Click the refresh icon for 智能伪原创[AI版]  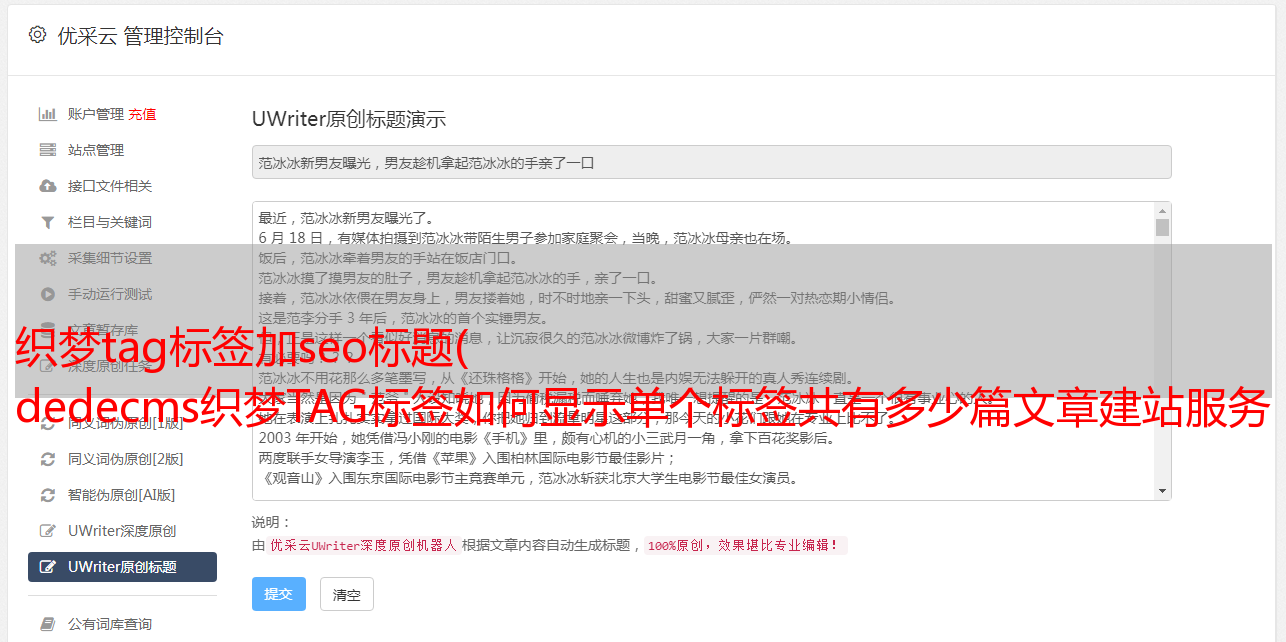click(x=47, y=495)
